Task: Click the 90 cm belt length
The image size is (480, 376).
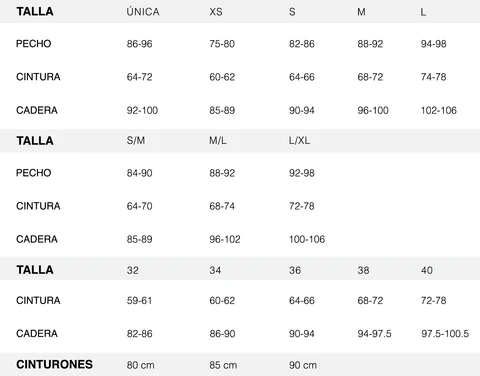Action: (303, 365)
